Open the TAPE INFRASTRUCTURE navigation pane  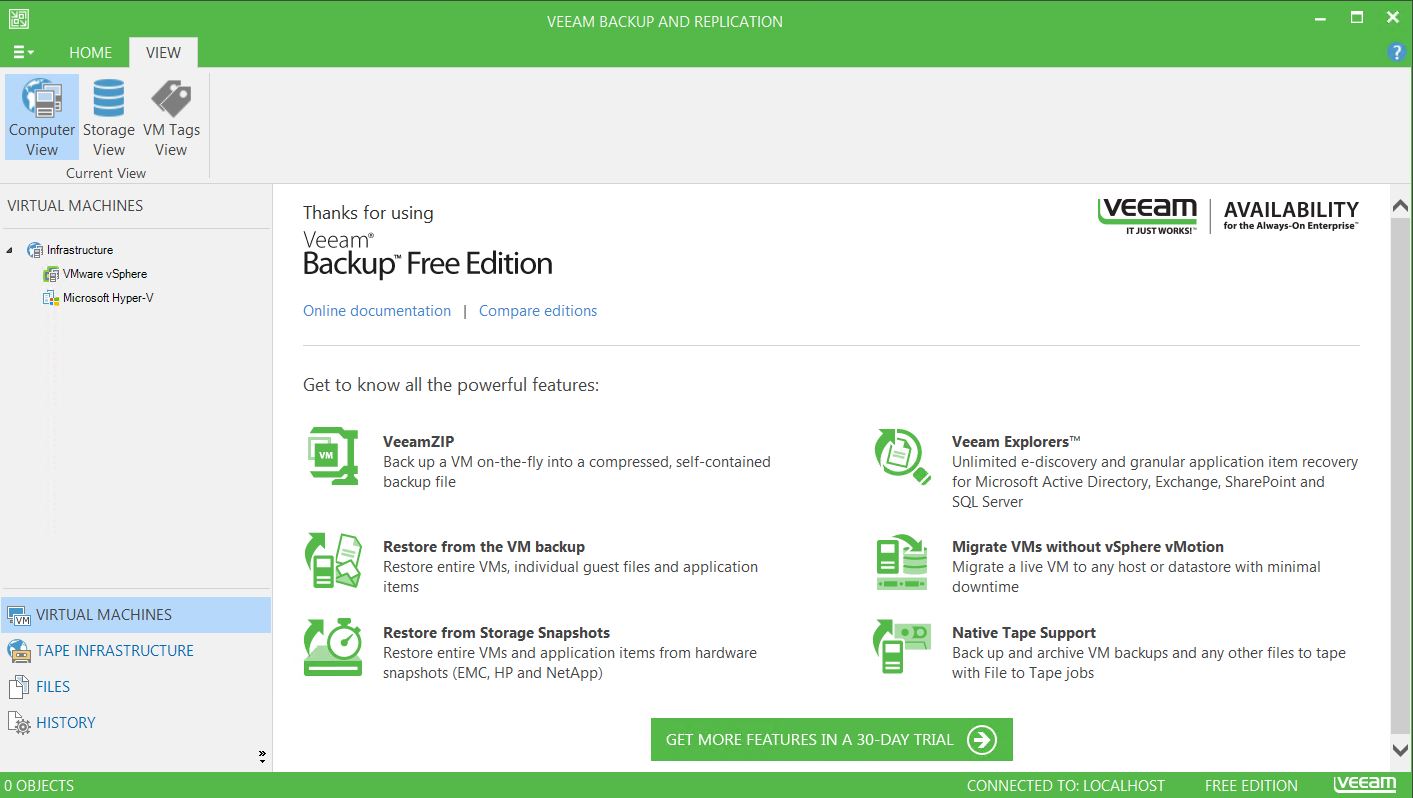(135, 651)
